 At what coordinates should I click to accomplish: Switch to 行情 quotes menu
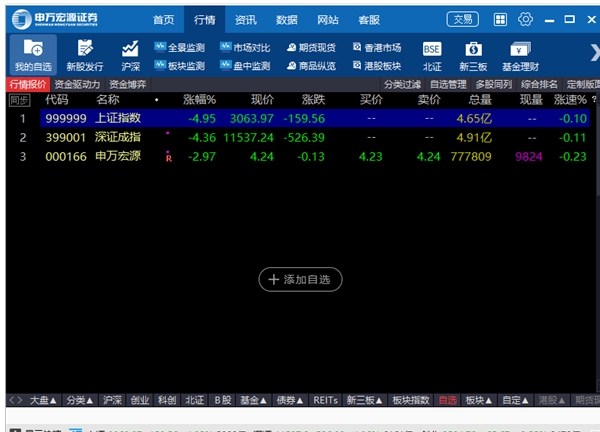pos(204,20)
